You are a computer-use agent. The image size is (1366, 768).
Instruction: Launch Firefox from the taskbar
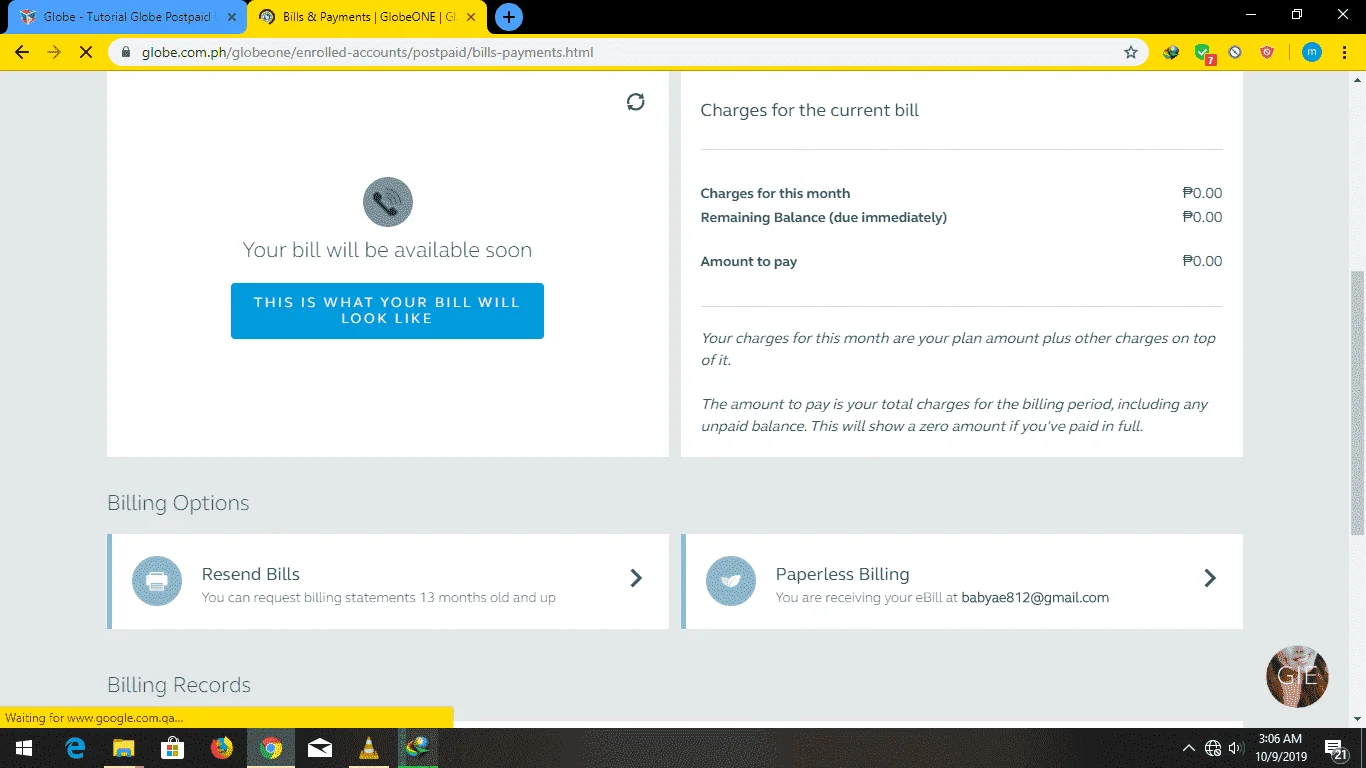222,748
